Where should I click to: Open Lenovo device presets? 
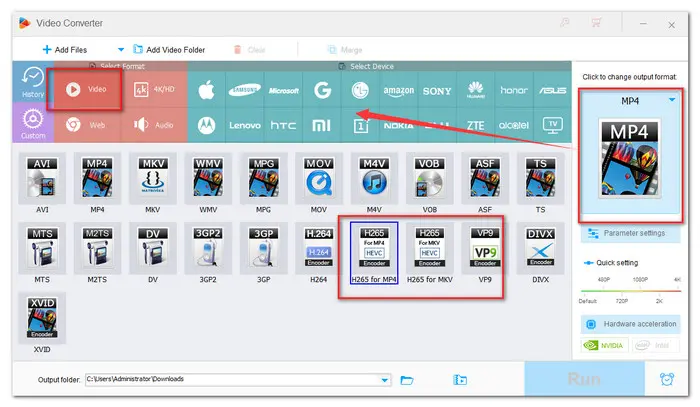click(245, 125)
